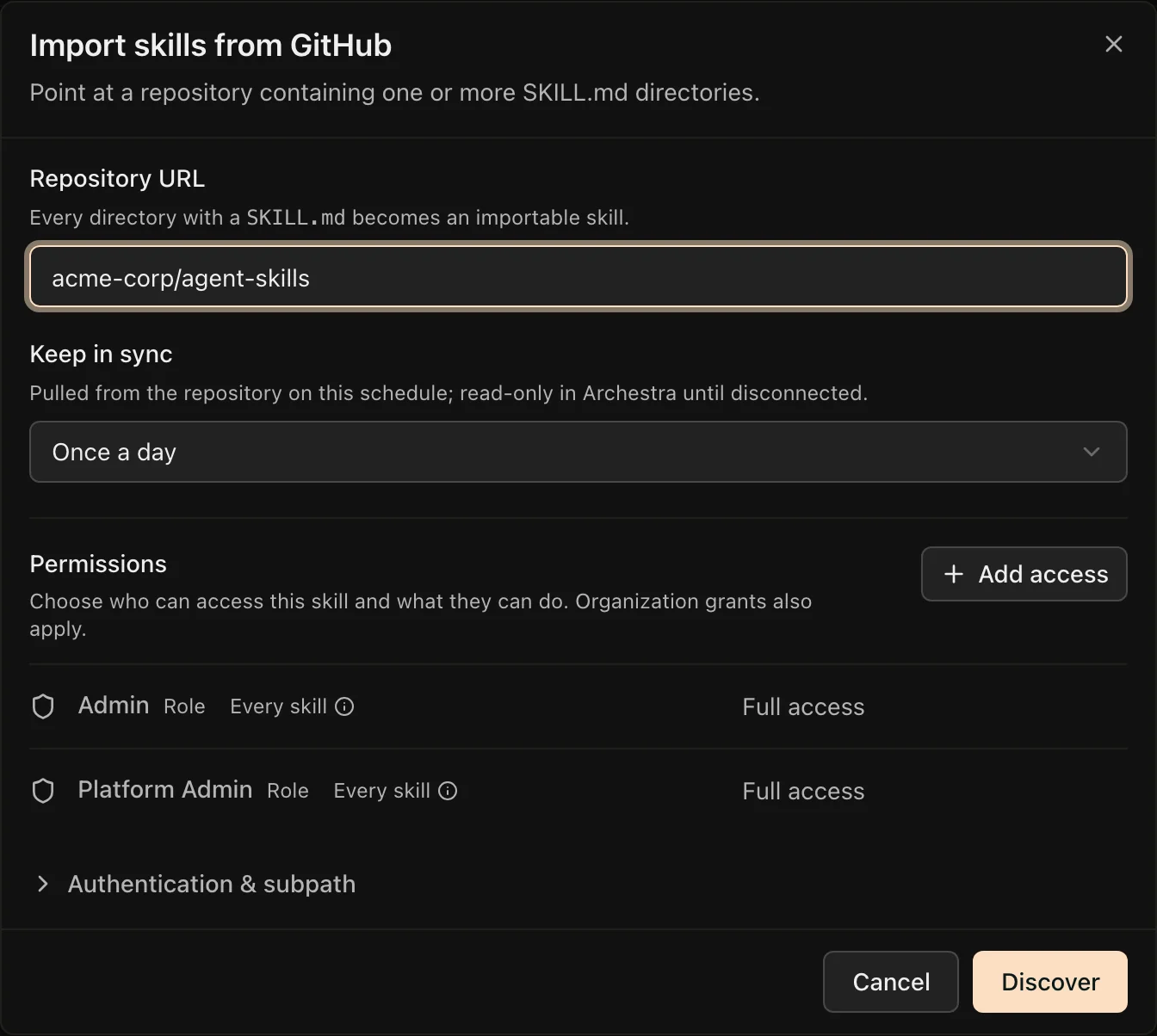Click Full access in Platform Admin row
The image size is (1157, 1036).
(x=803, y=791)
